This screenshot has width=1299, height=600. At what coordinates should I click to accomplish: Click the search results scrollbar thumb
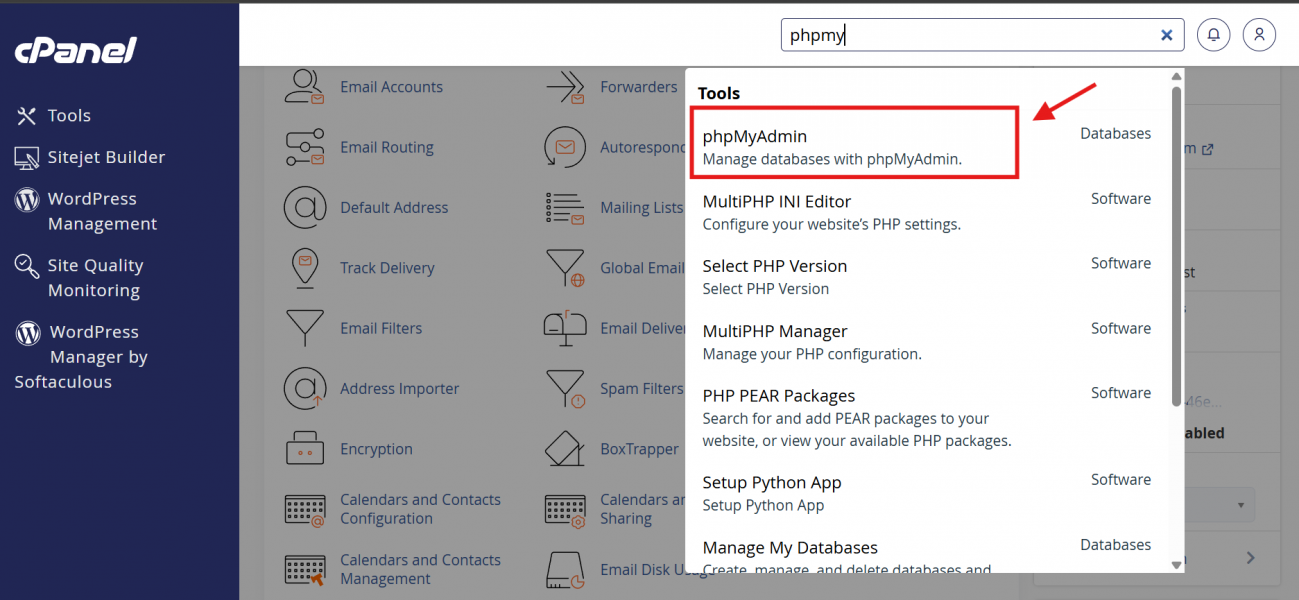pos(1177,245)
